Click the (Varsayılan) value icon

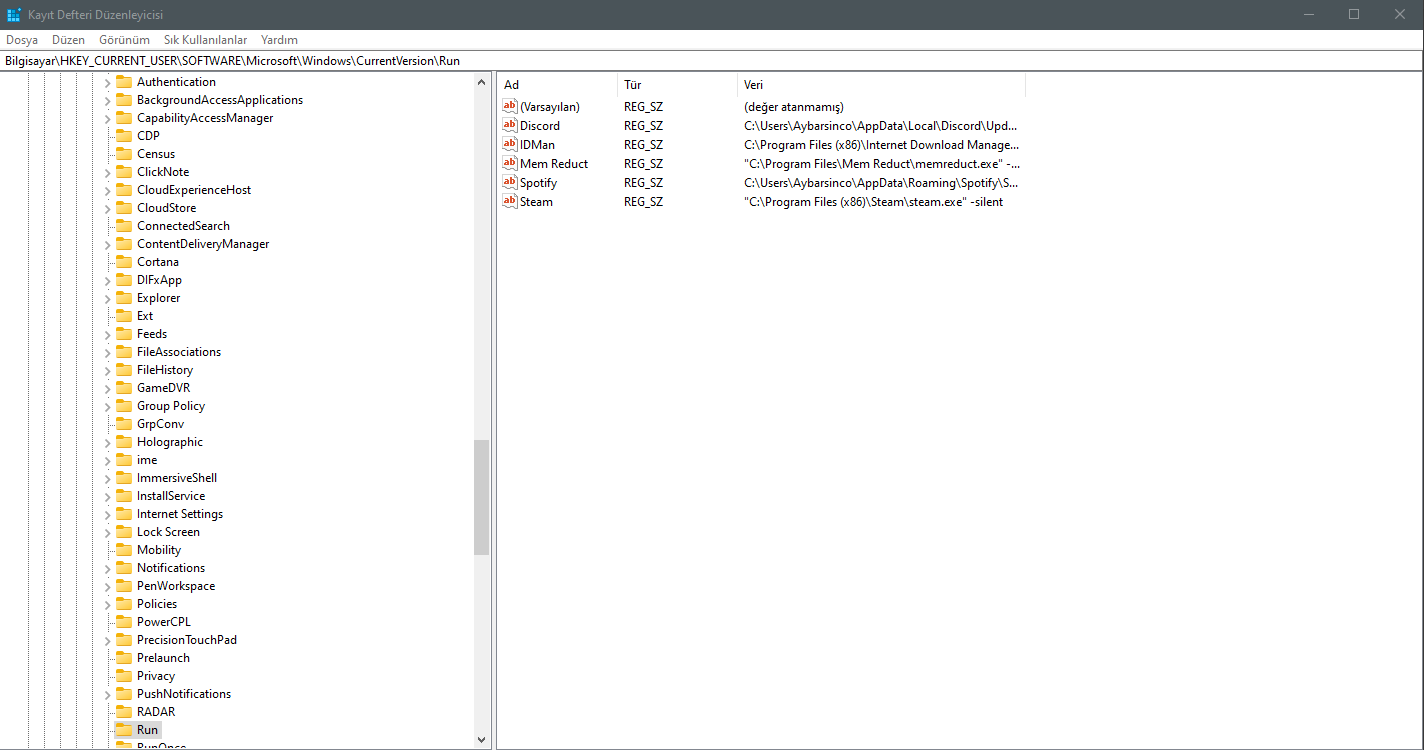(510, 106)
